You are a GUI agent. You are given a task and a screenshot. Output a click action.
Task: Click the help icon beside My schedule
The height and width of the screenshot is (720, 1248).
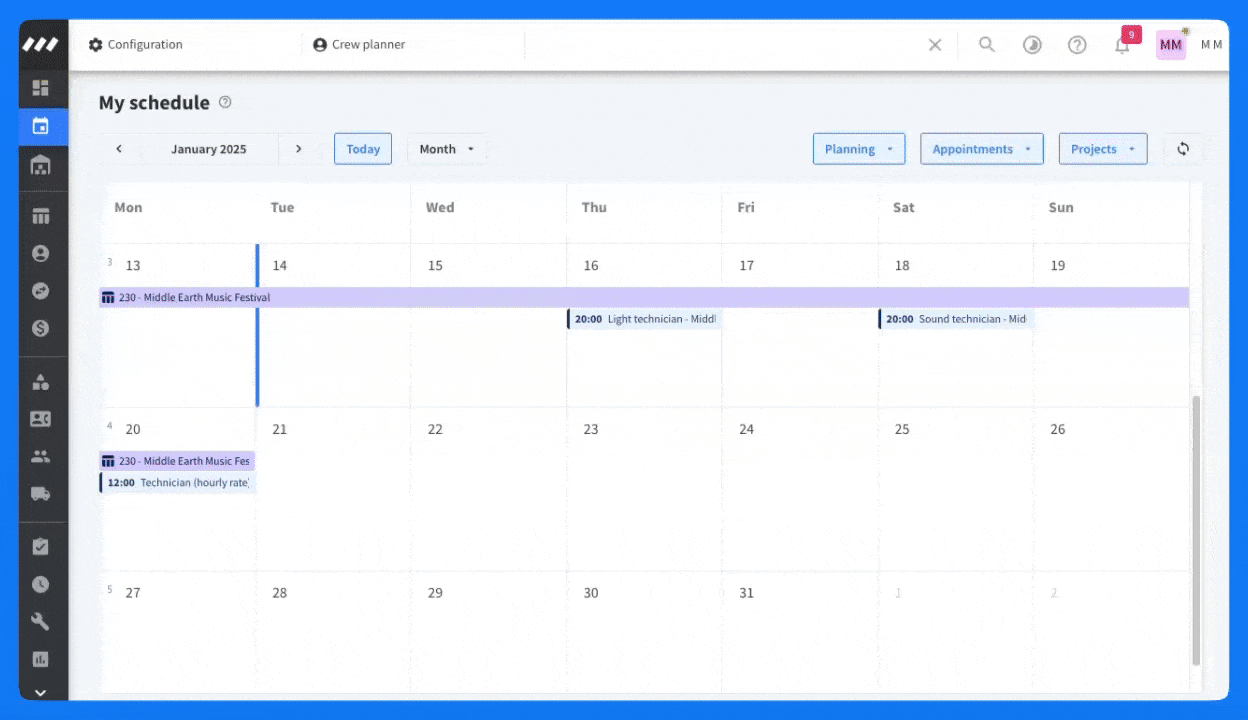[x=225, y=102]
